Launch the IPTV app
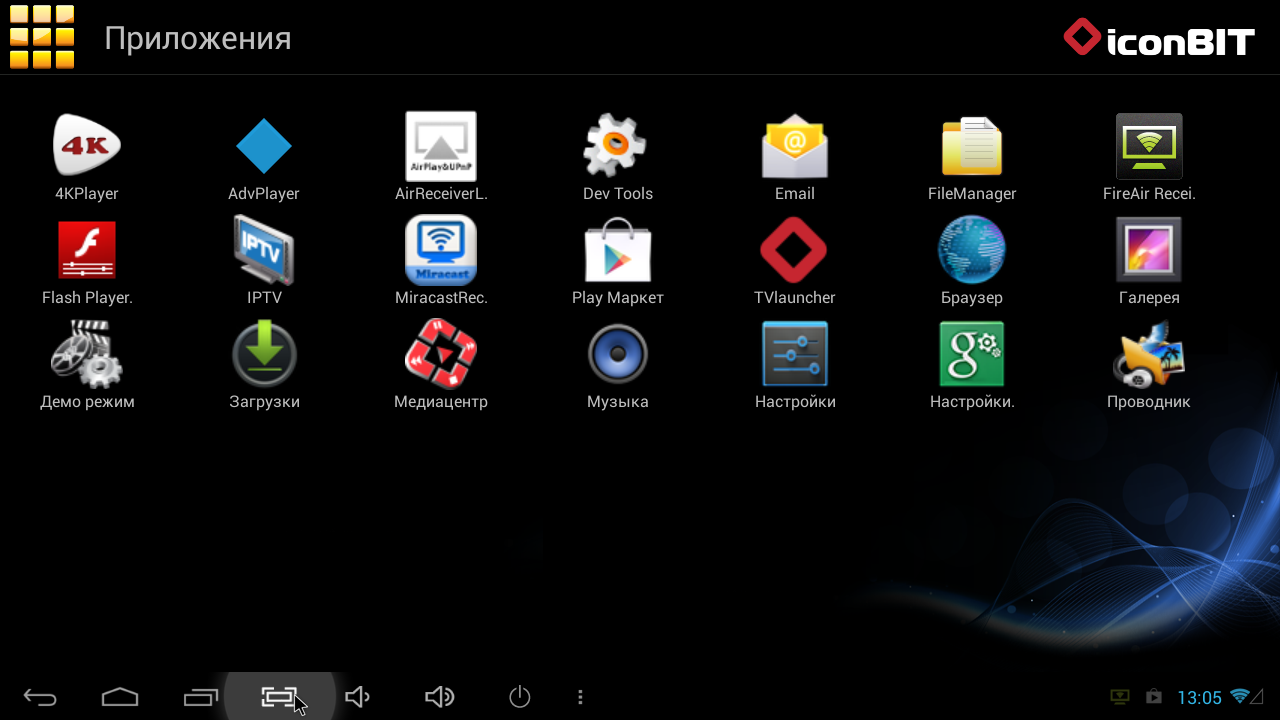The height and width of the screenshot is (720, 1280). click(264, 250)
